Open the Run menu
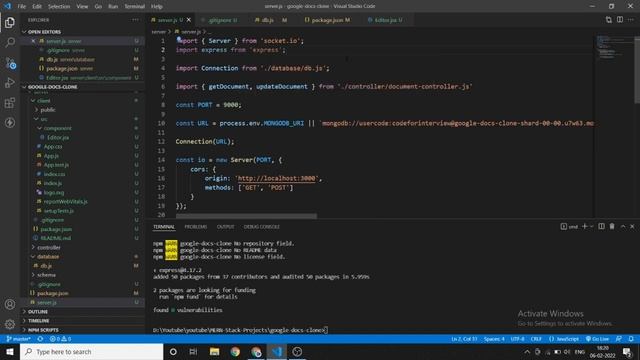640x360 pixels. point(113,7)
